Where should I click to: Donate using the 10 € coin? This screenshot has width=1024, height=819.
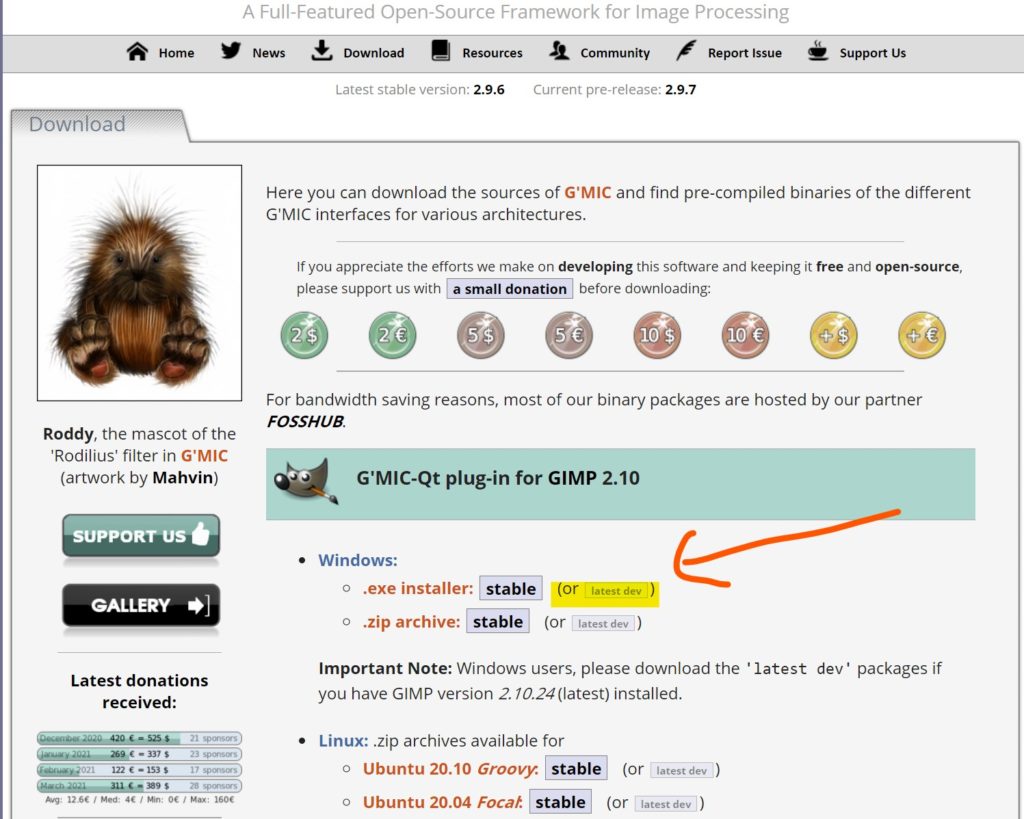pyautogui.click(x=745, y=335)
